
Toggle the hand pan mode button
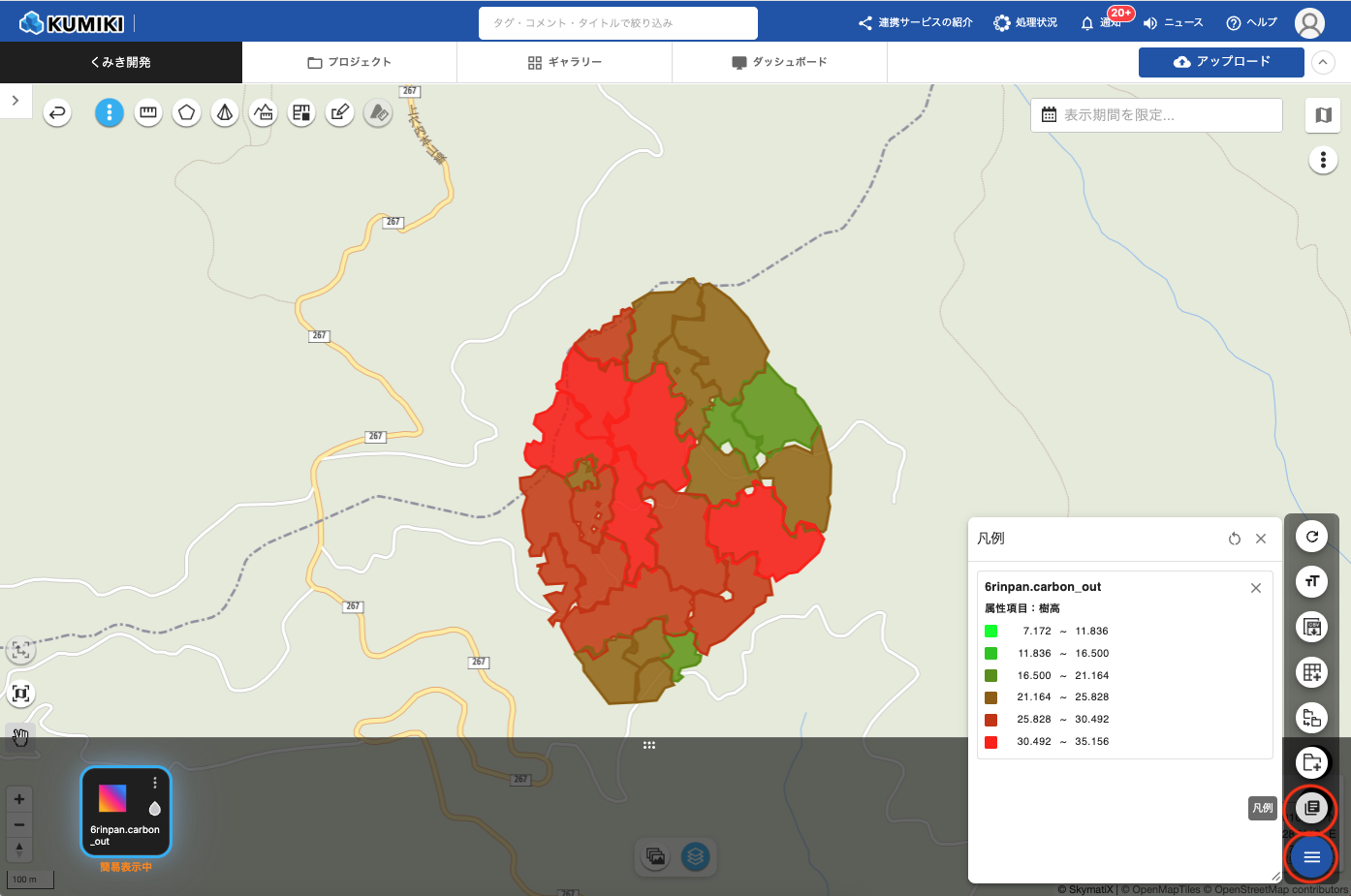tap(20, 738)
